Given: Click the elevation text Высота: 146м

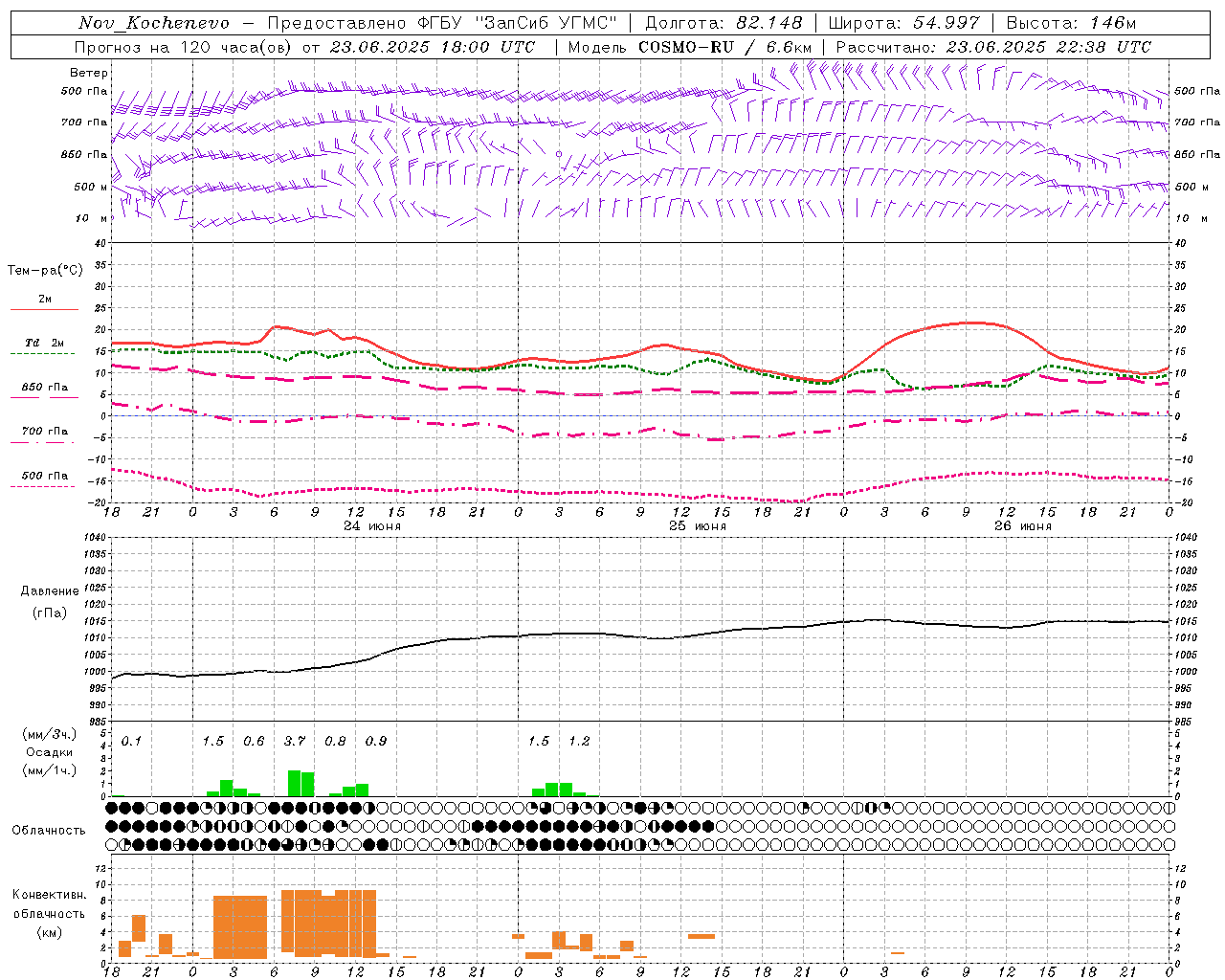Looking at the screenshot, I should pyautogui.click(x=1071, y=23).
